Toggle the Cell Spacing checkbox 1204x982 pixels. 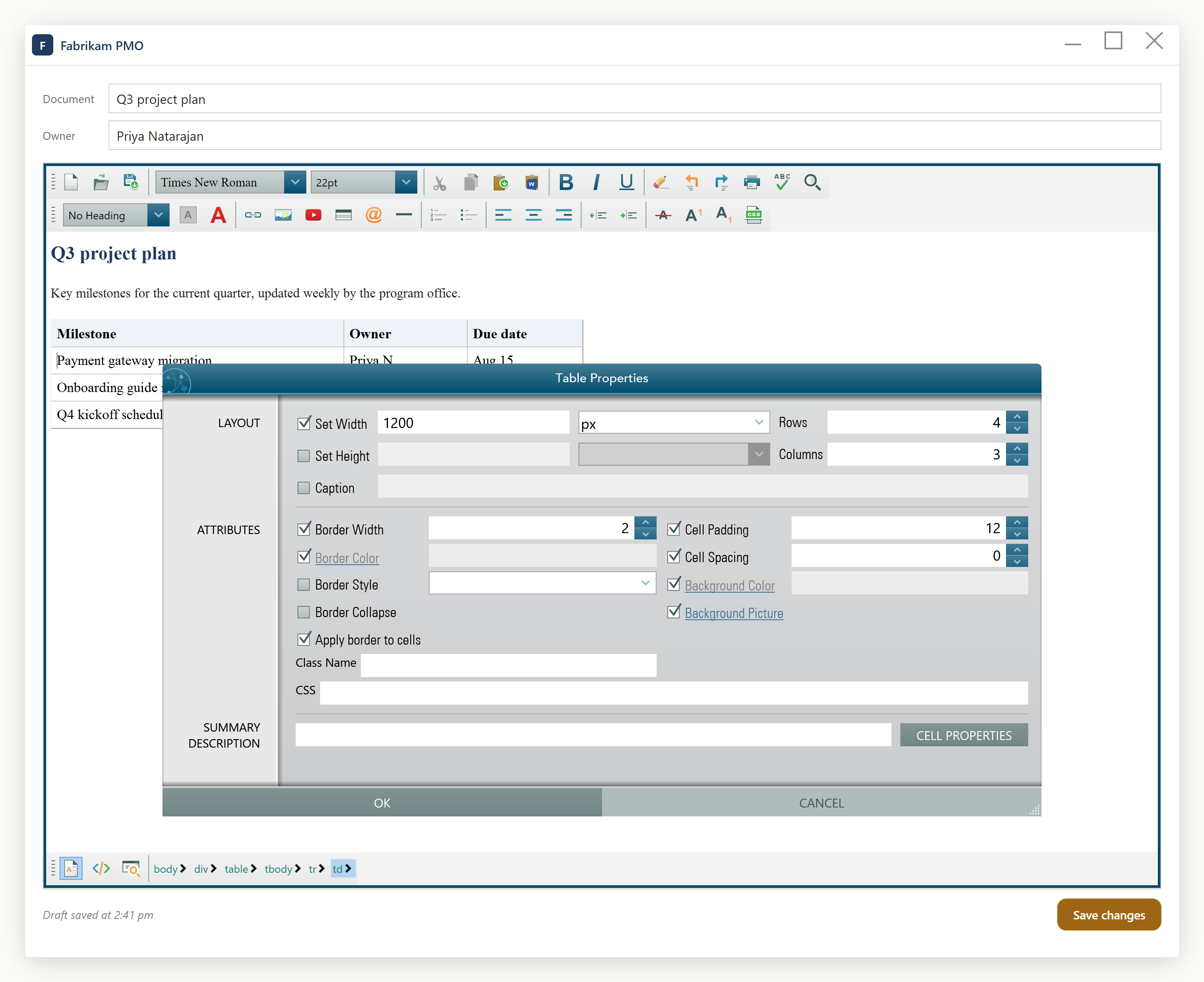pyautogui.click(x=673, y=557)
